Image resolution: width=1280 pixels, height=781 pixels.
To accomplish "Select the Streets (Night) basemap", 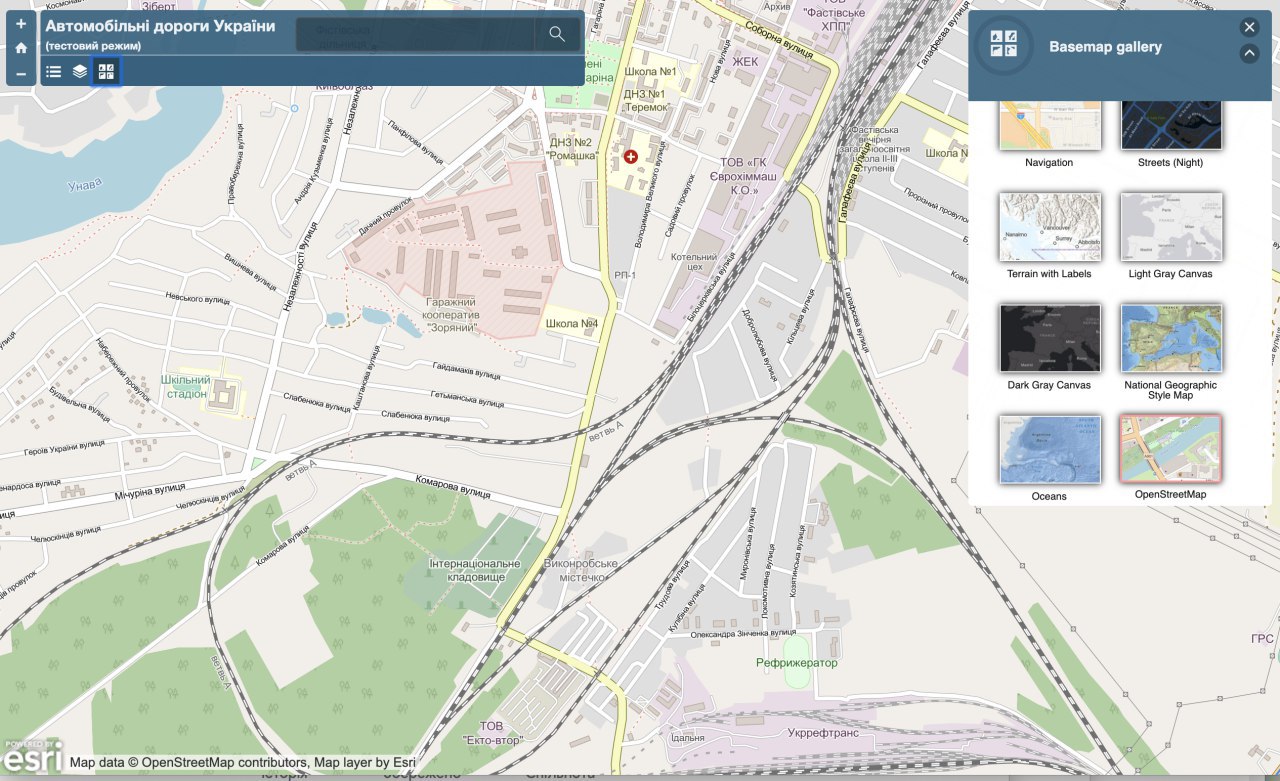I will [x=1171, y=126].
